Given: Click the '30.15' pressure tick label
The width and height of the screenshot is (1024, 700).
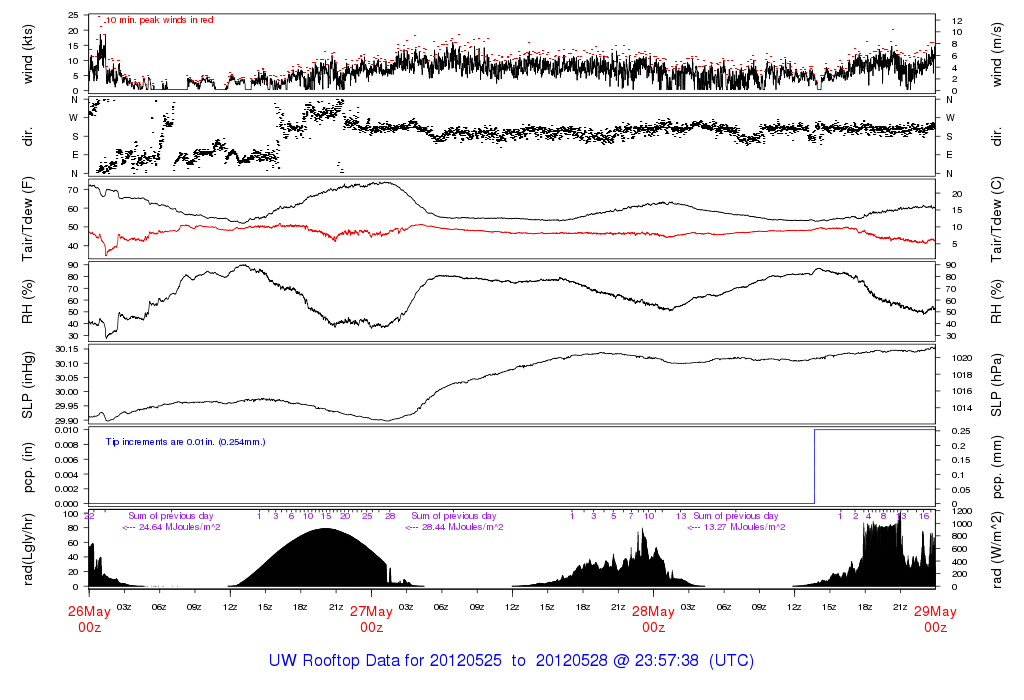Looking at the screenshot, I should click(x=67, y=349).
